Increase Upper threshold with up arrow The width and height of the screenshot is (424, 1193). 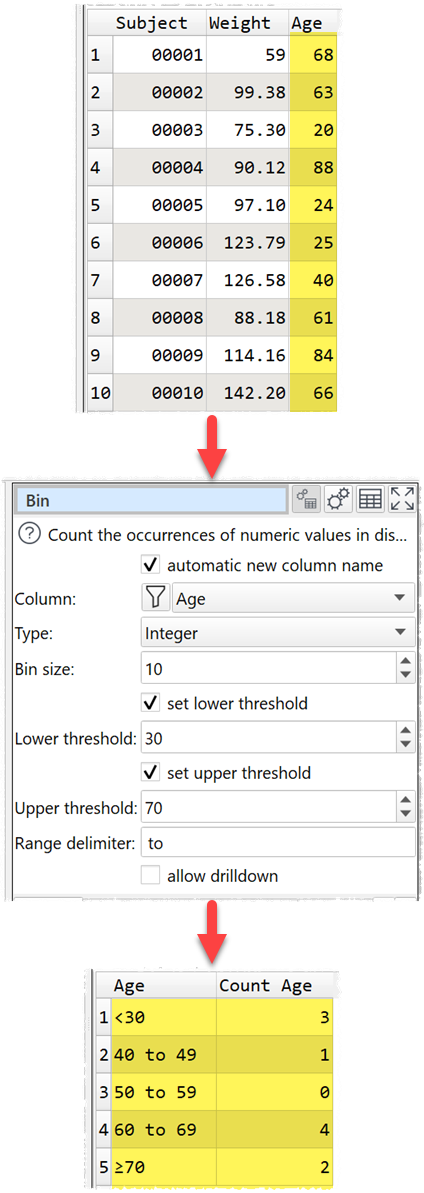click(x=405, y=801)
